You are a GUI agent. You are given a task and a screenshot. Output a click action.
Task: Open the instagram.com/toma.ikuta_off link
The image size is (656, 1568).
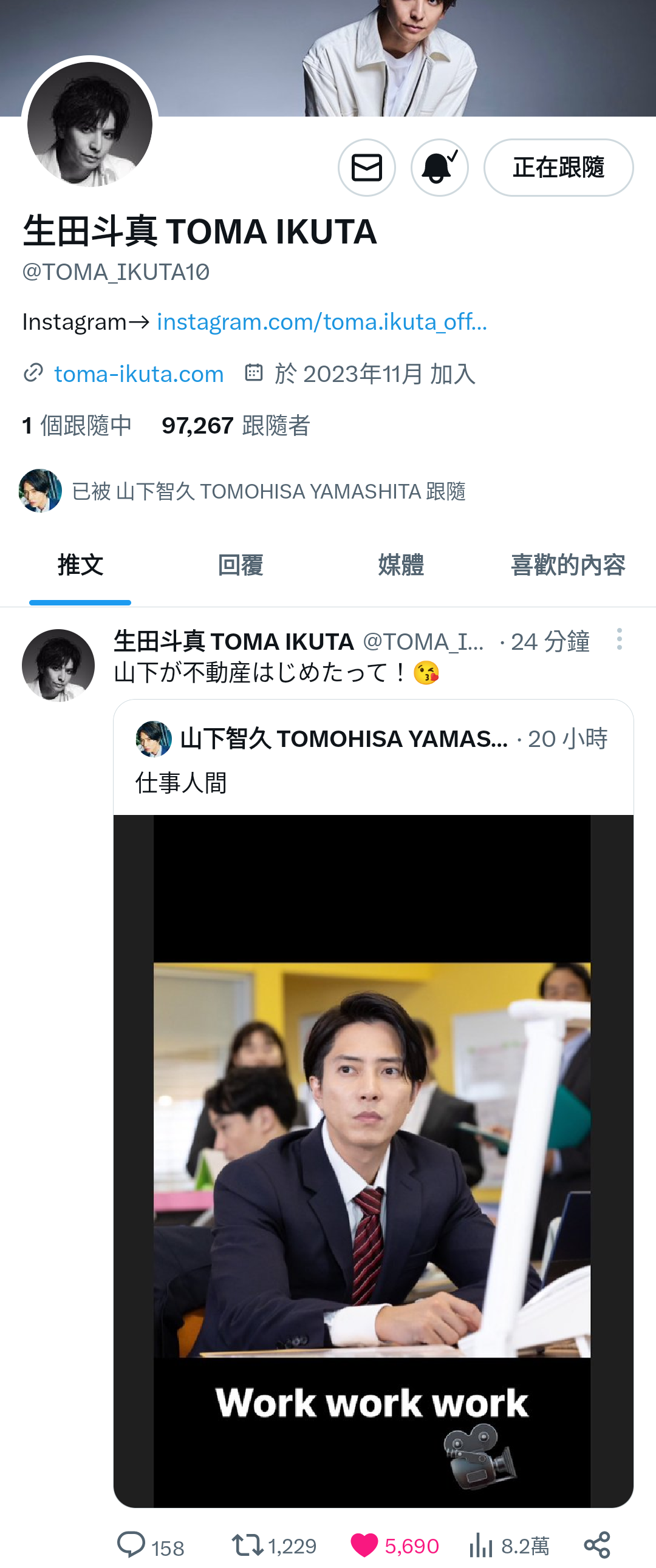pyautogui.click(x=321, y=321)
